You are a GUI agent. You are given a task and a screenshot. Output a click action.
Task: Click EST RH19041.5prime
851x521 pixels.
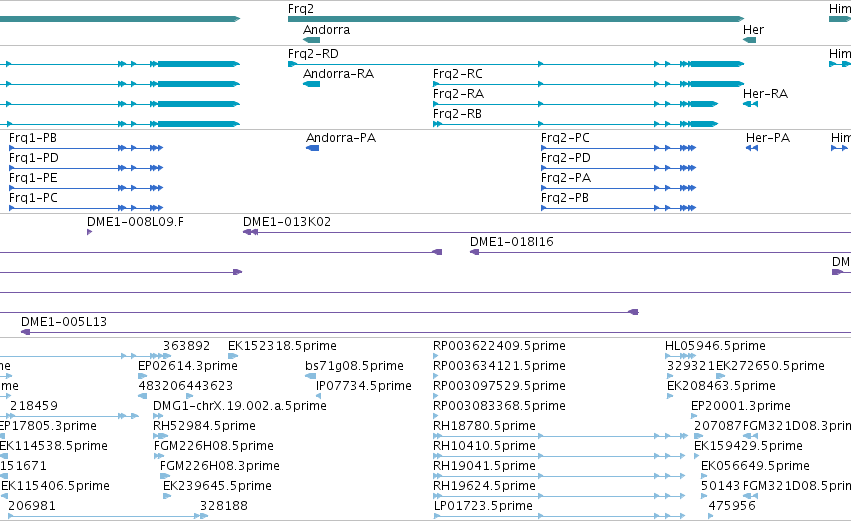click(484, 467)
